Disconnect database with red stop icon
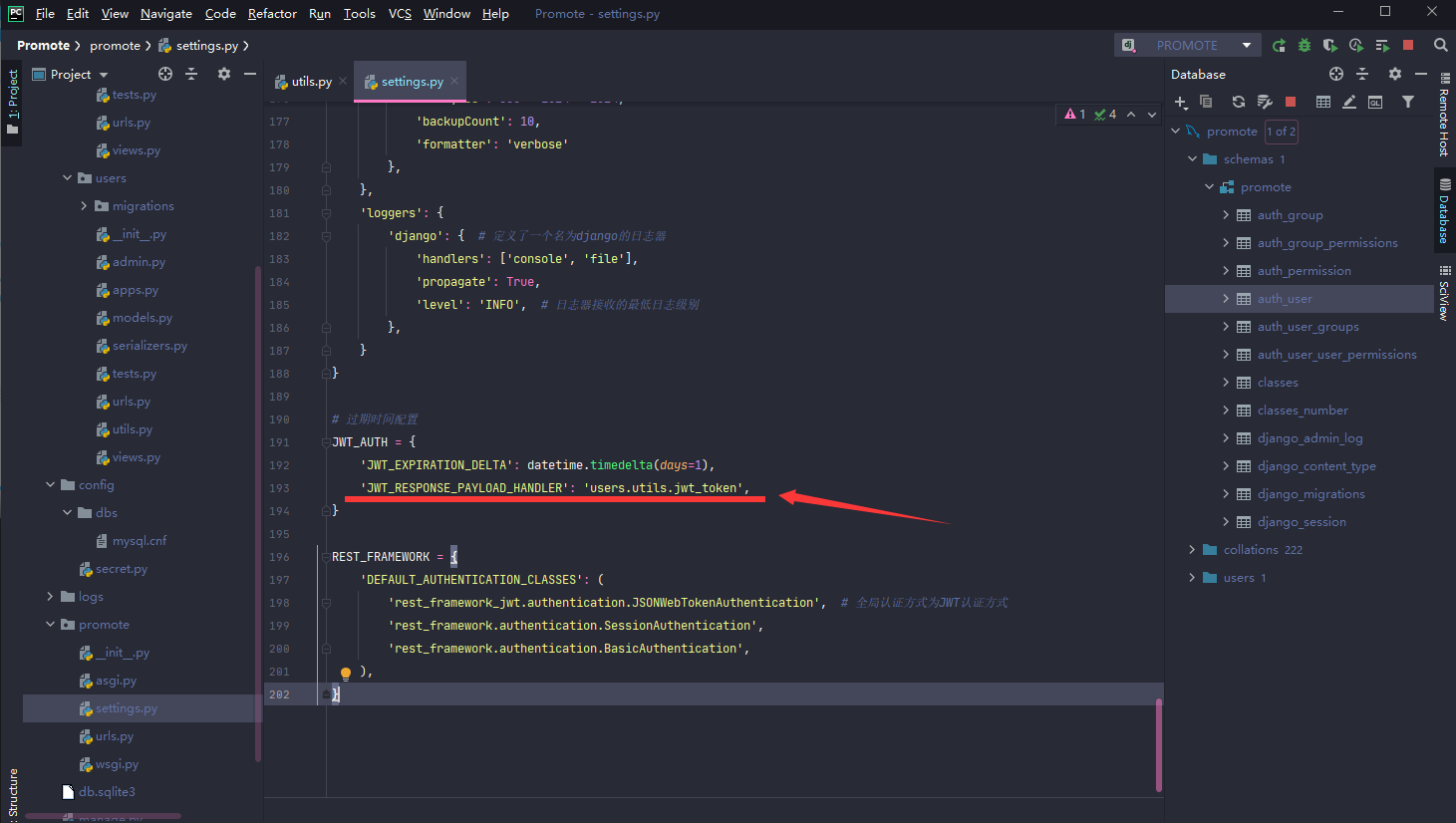This screenshot has height=823, width=1456. (x=1291, y=102)
